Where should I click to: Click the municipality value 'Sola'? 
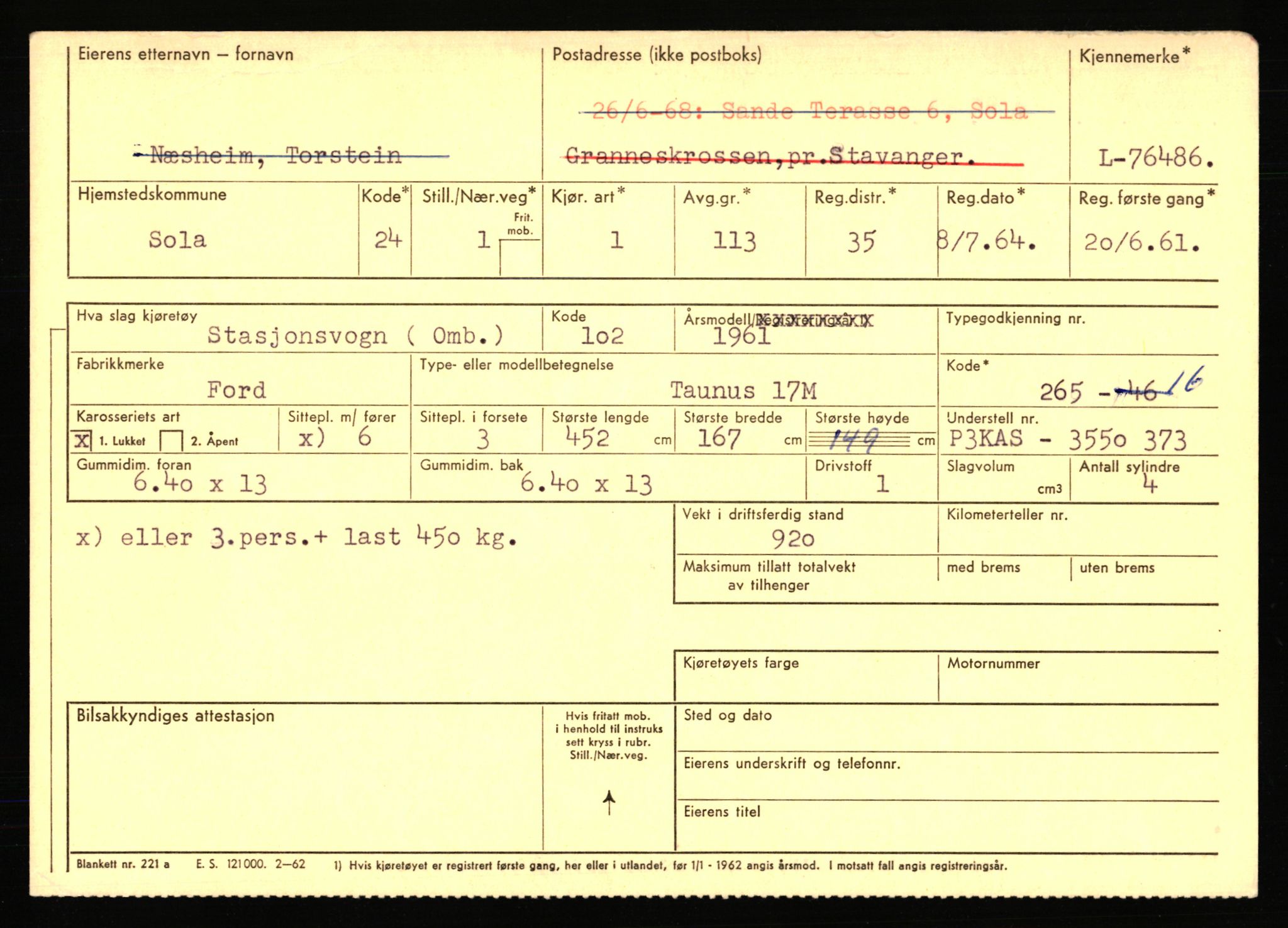coord(177,240)
